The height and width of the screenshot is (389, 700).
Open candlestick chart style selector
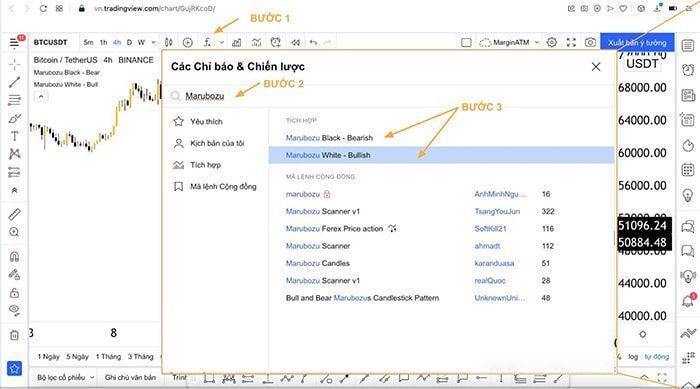tap(169, 42)
